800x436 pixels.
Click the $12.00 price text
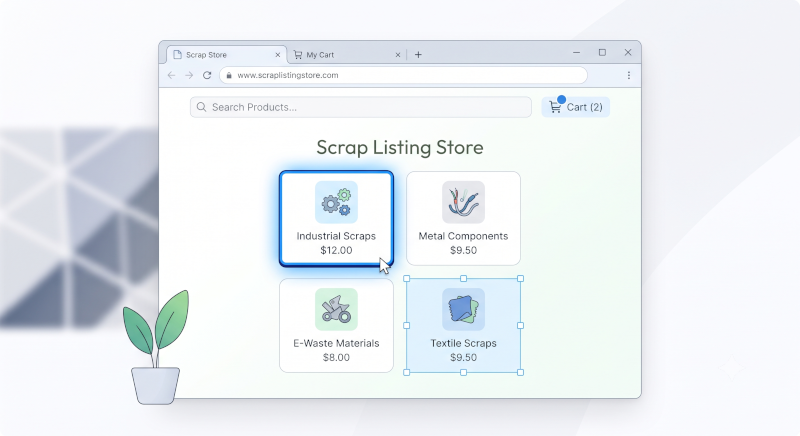pos(336,250)
